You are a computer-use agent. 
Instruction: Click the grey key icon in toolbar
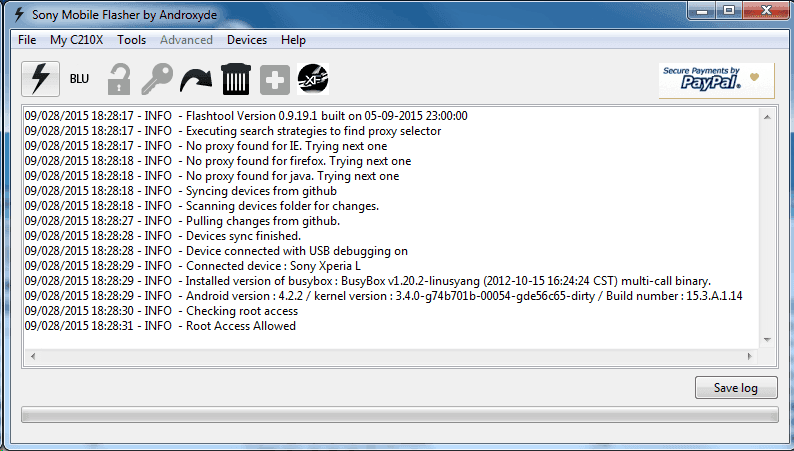[157, 79]
